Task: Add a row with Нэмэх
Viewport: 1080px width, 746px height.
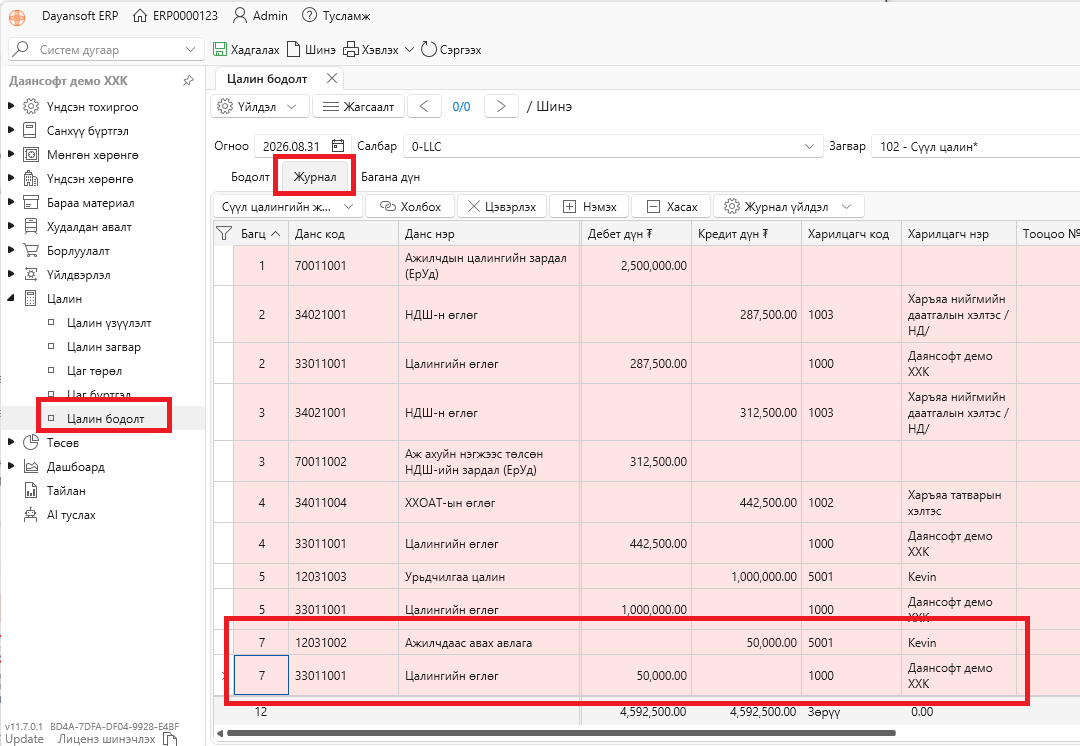Action: pos(590,207)
